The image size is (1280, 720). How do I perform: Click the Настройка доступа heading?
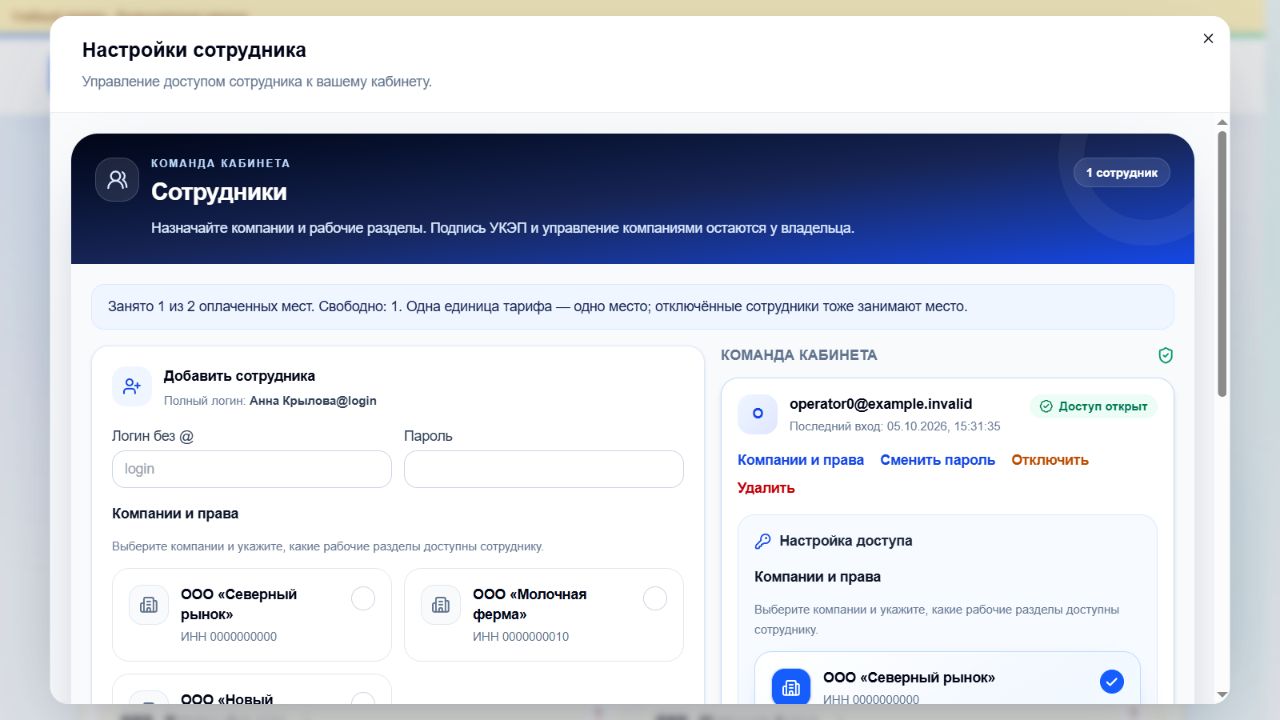(846, 541)
